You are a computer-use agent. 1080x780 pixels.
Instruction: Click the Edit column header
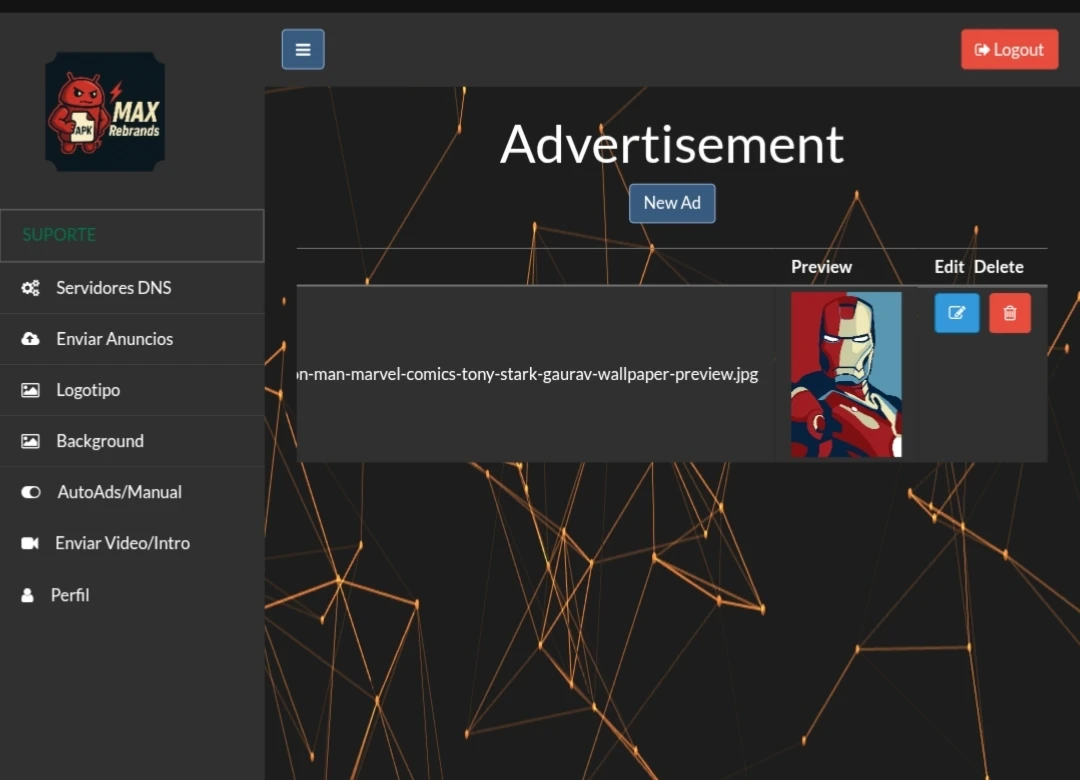949,267
